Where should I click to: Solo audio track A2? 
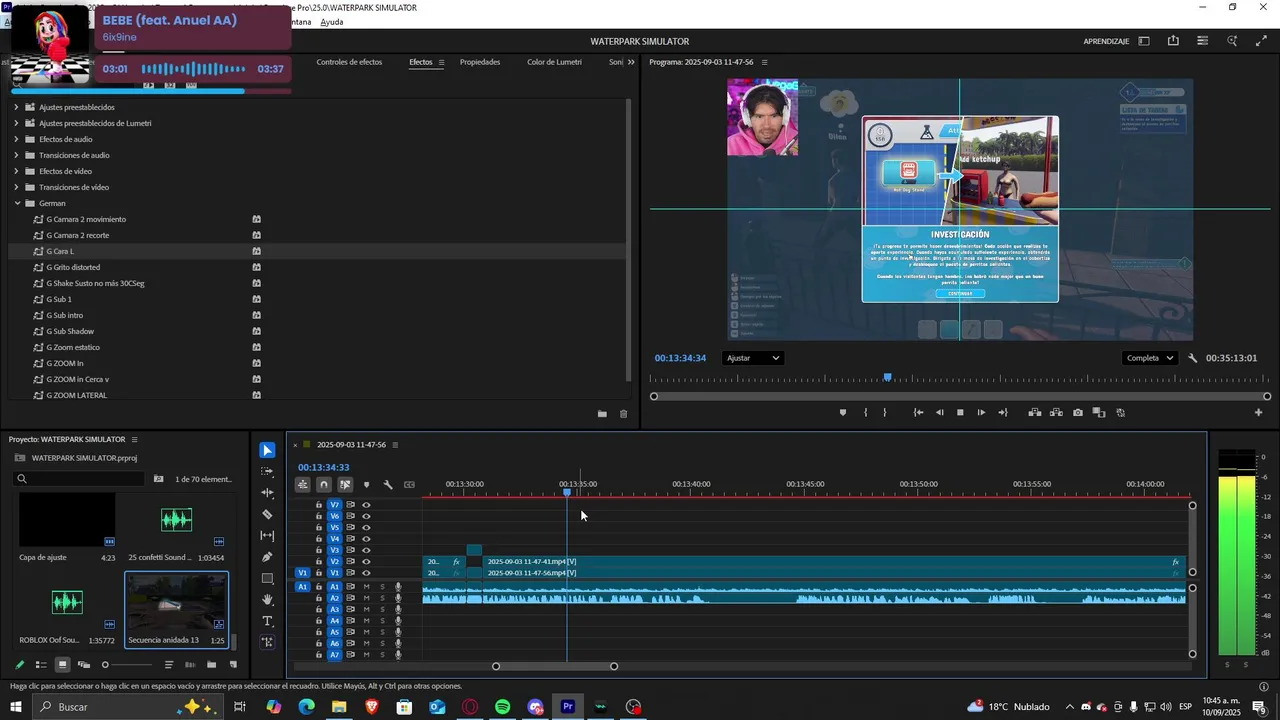tap(382, 598)
